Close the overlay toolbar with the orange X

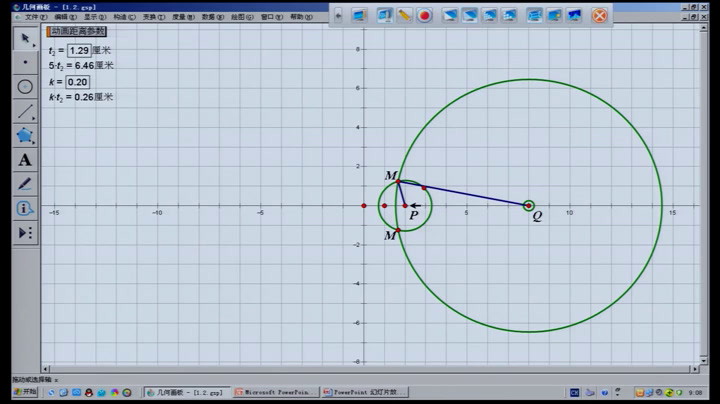point(599,16)
